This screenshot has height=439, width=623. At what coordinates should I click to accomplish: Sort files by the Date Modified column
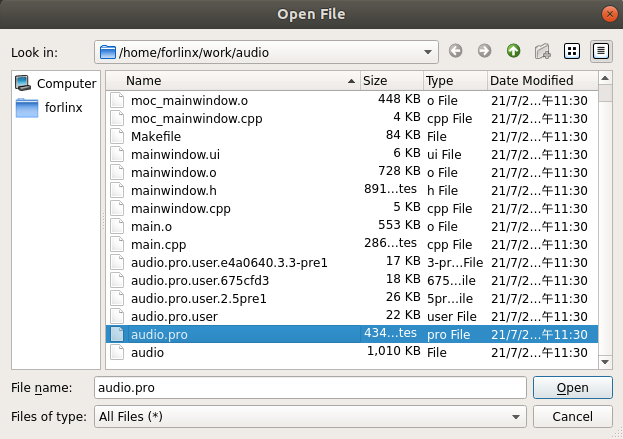tap(540, 81)
